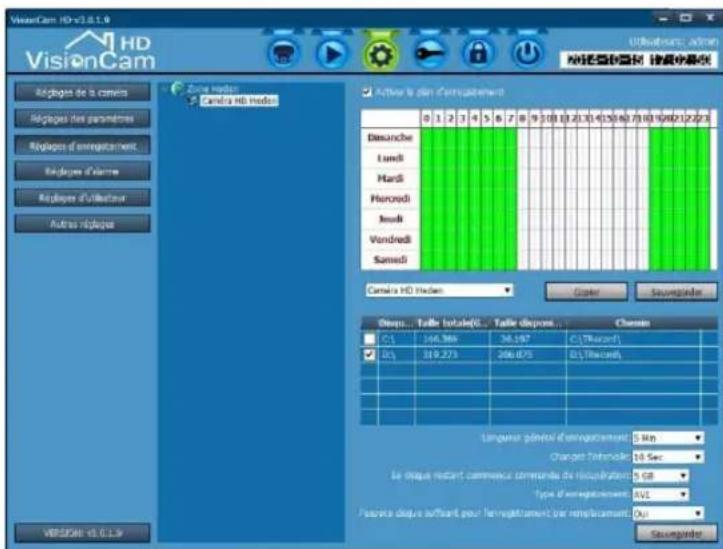Open Réglages de la caméra menu

82,92
